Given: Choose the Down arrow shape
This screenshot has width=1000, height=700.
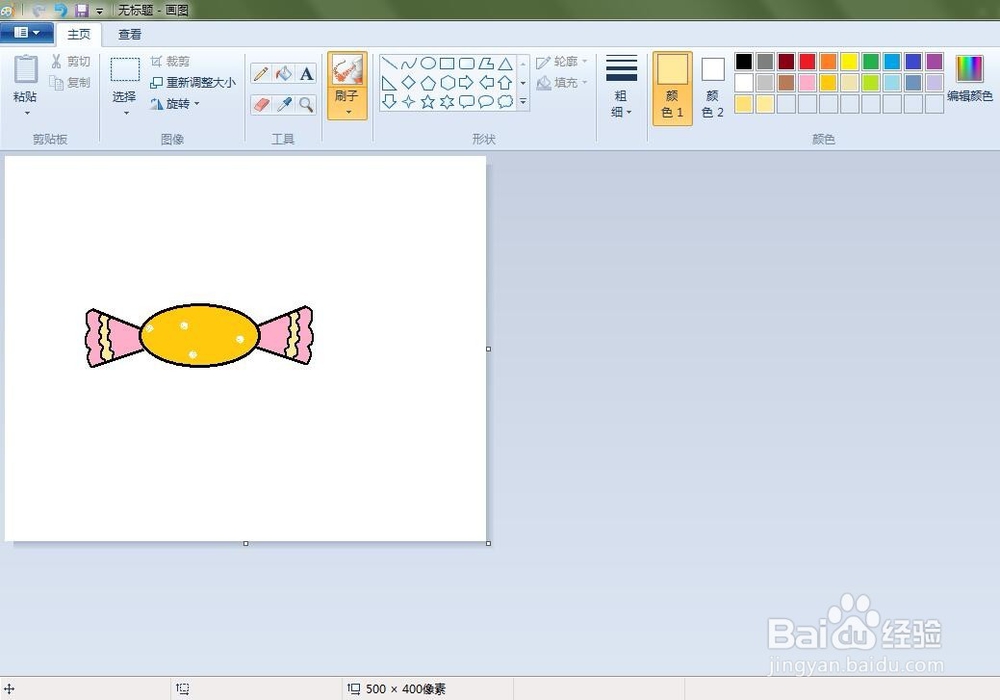Looking at the screenshot, I should pyautogui.click(x=390, y=101).
